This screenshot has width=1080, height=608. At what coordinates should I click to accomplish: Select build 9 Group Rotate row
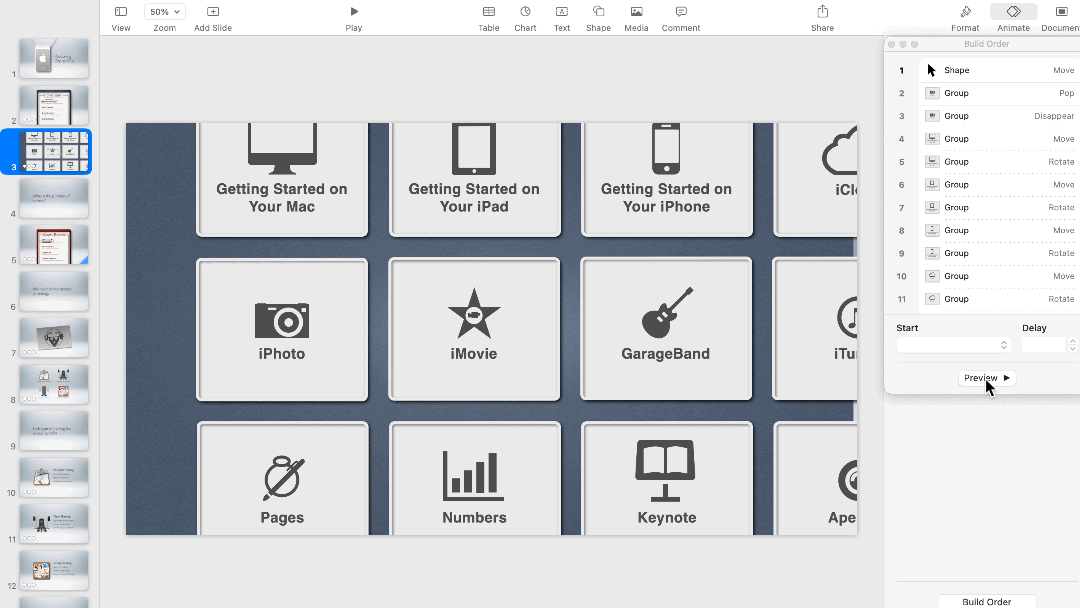(999, 253)
